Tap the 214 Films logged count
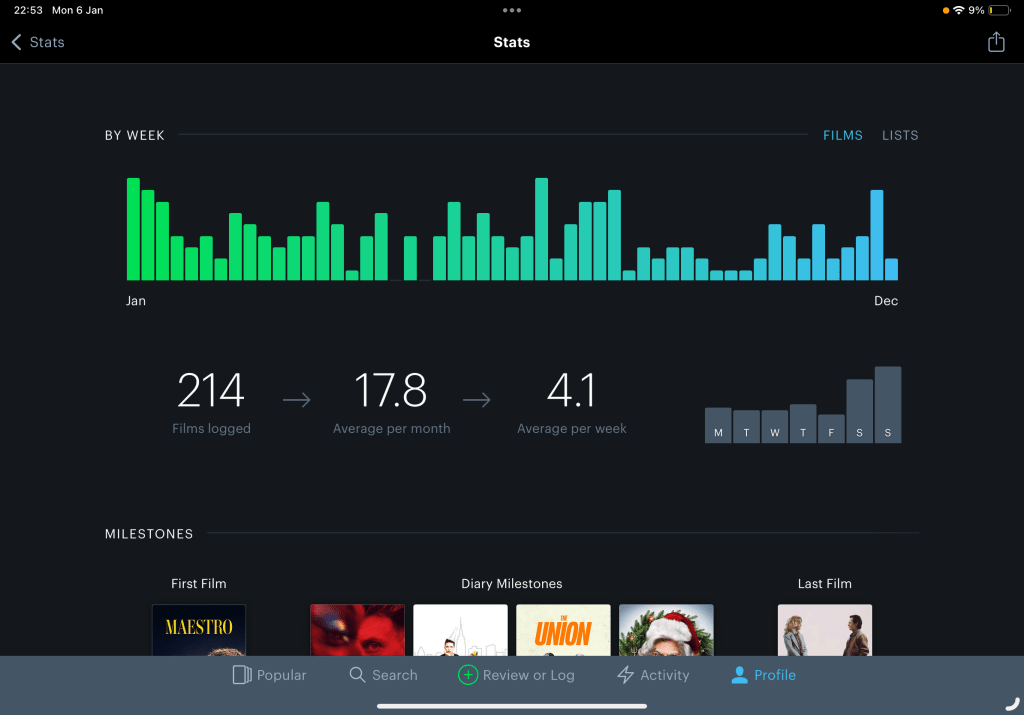This screenshot has width=1024, height=715. [211, 391]
